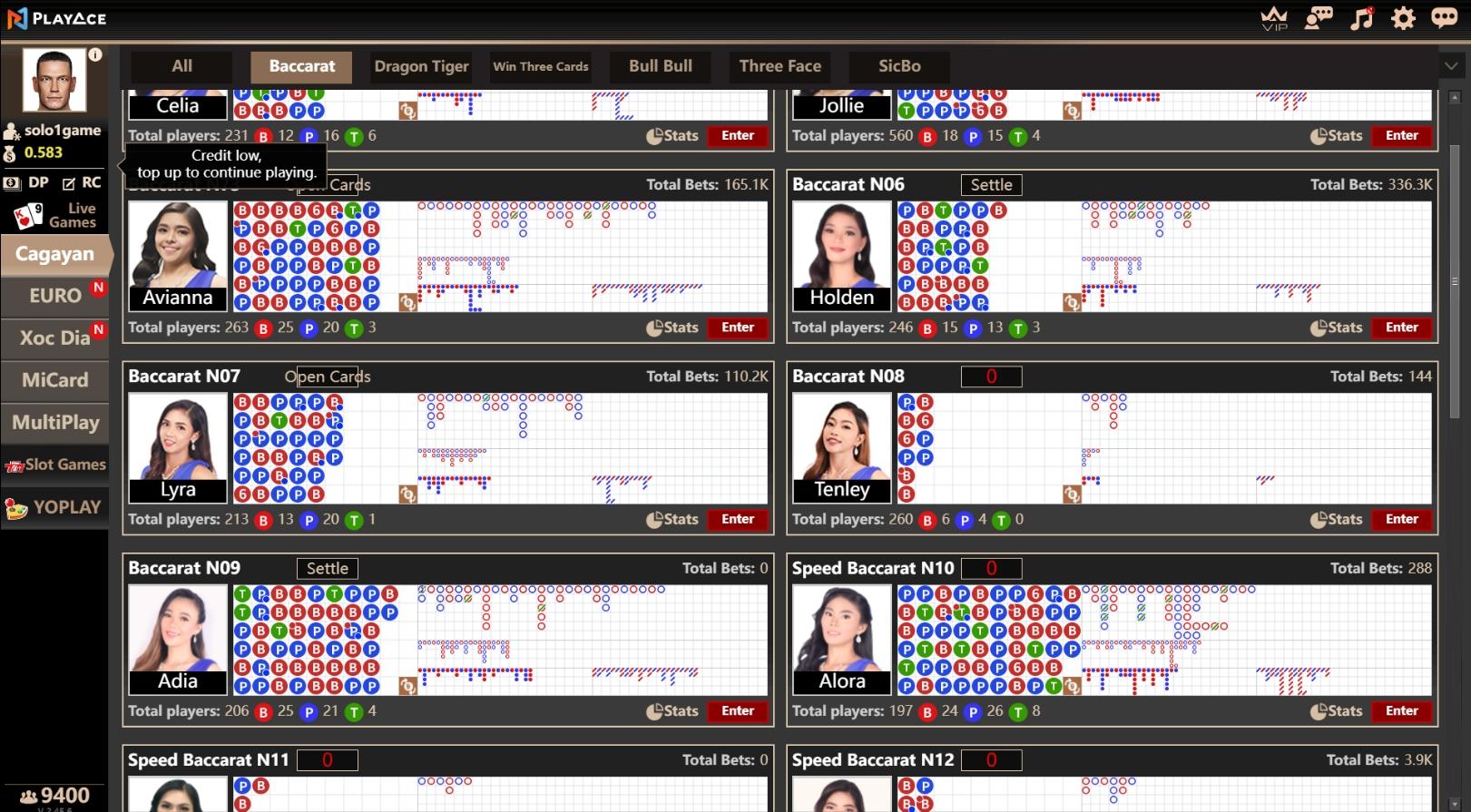Click the player profile avatar picture

pos(54,81)
